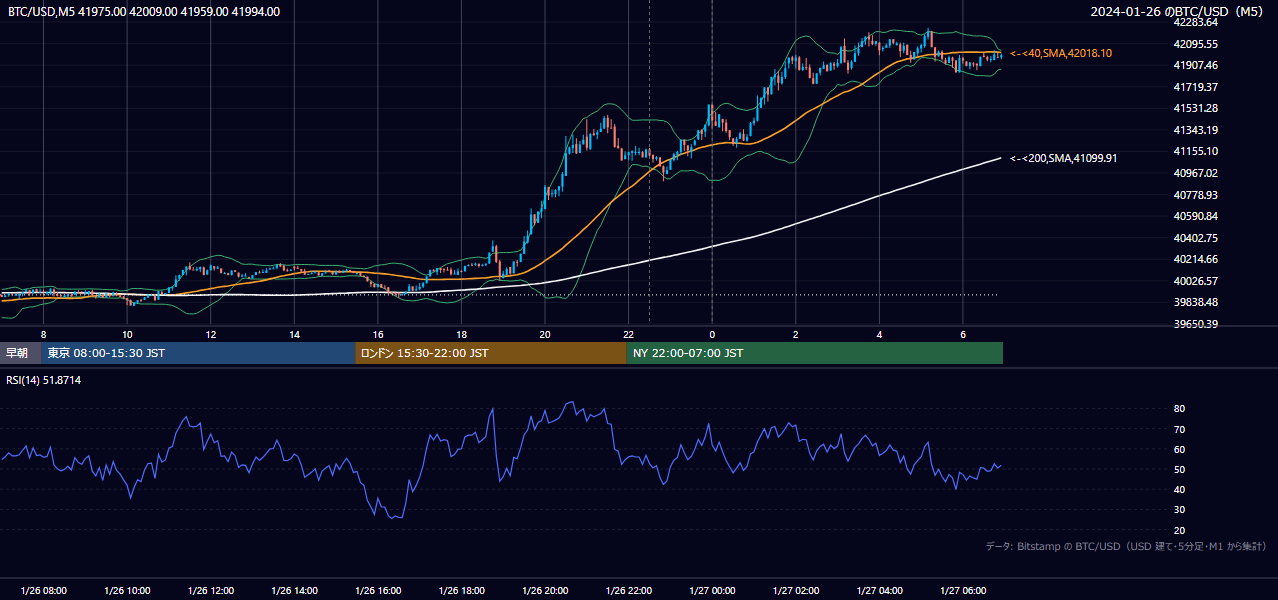Click hour 20 on price chart axis

click(545, 334)
